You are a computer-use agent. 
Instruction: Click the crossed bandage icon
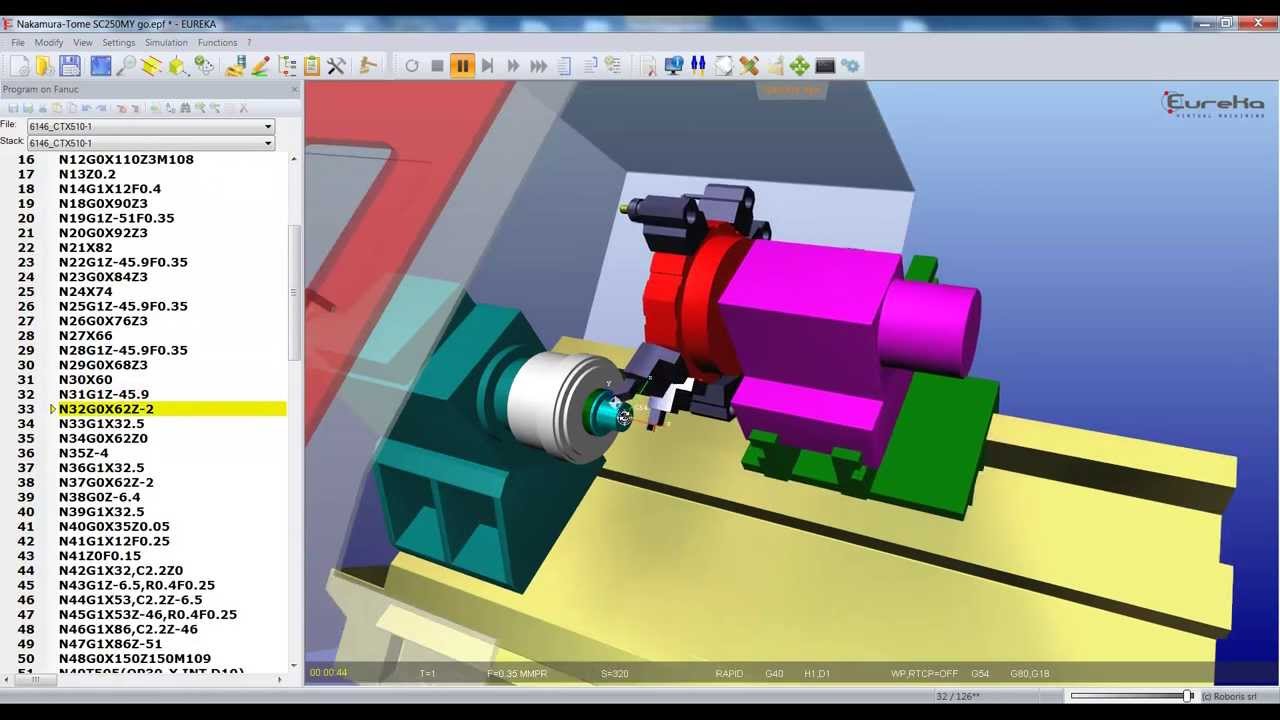749,66
